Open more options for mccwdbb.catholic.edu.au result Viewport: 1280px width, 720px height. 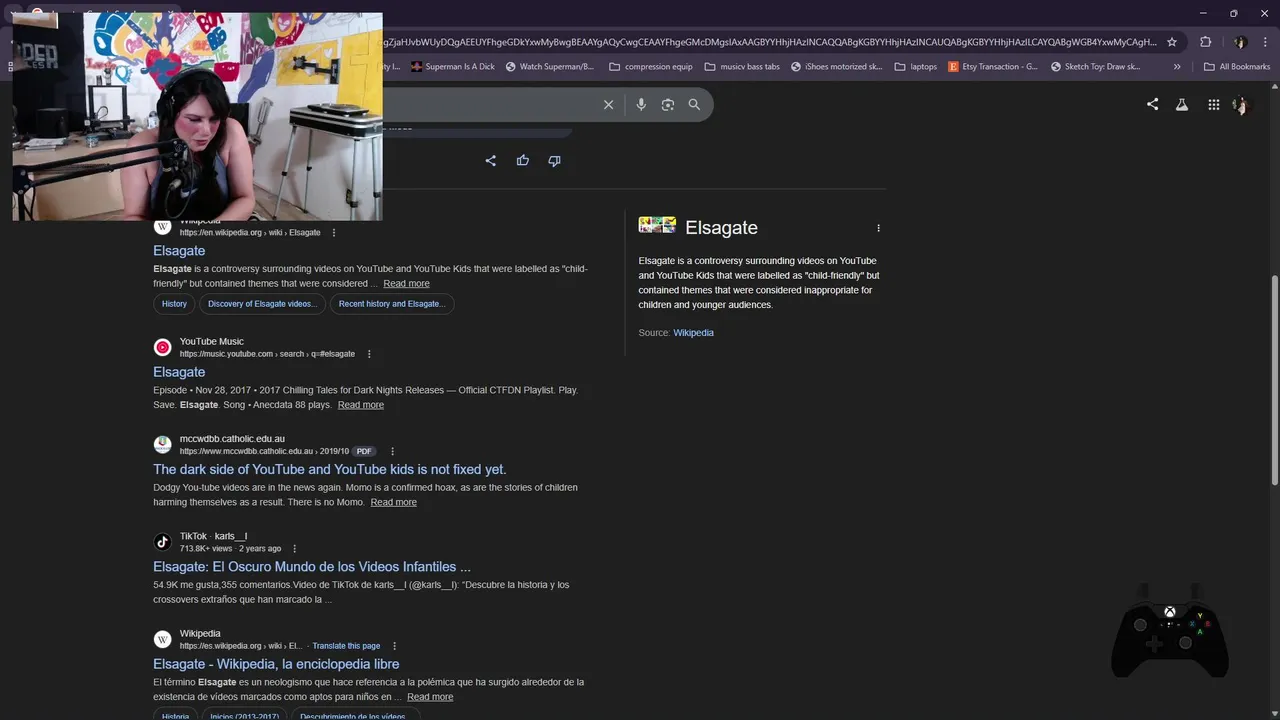[x=392, y=451]
